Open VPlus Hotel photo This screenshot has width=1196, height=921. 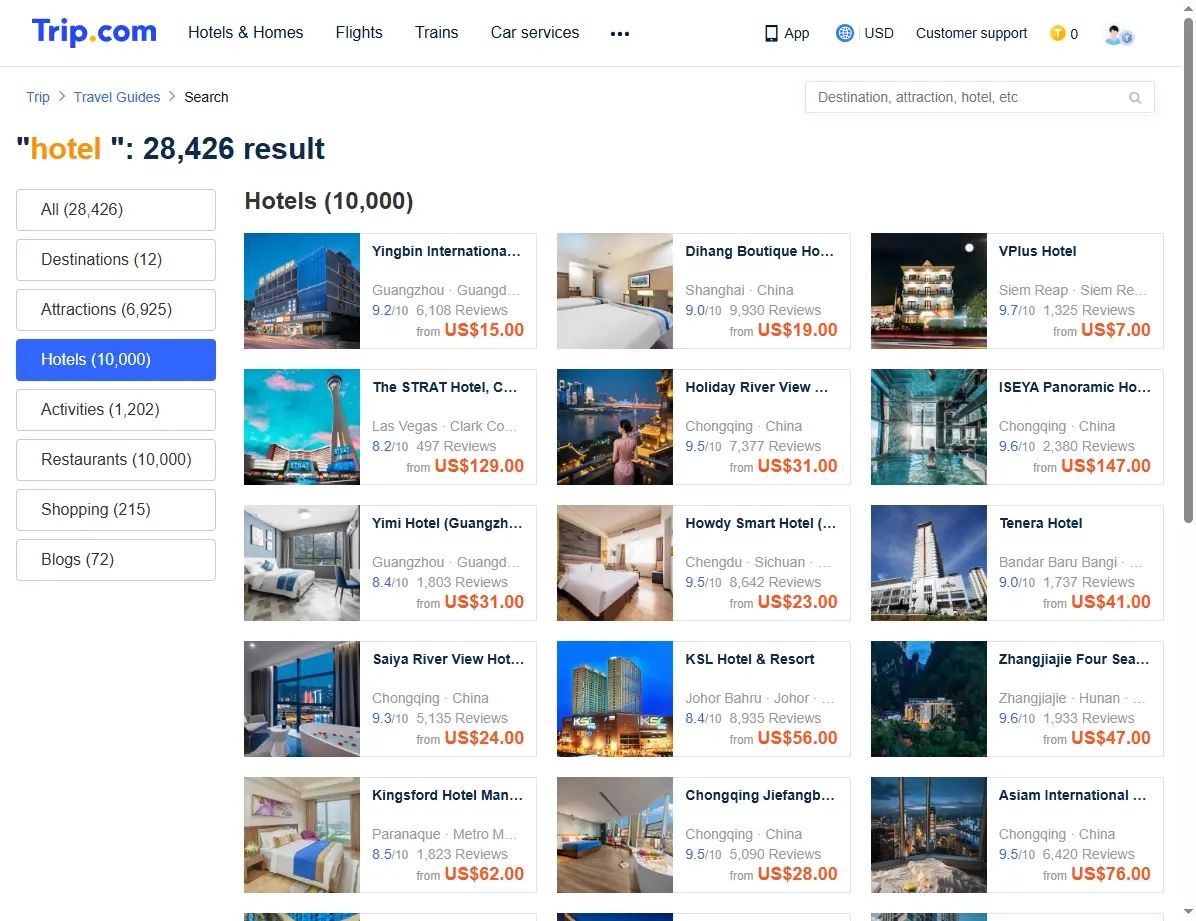(928, 291)
